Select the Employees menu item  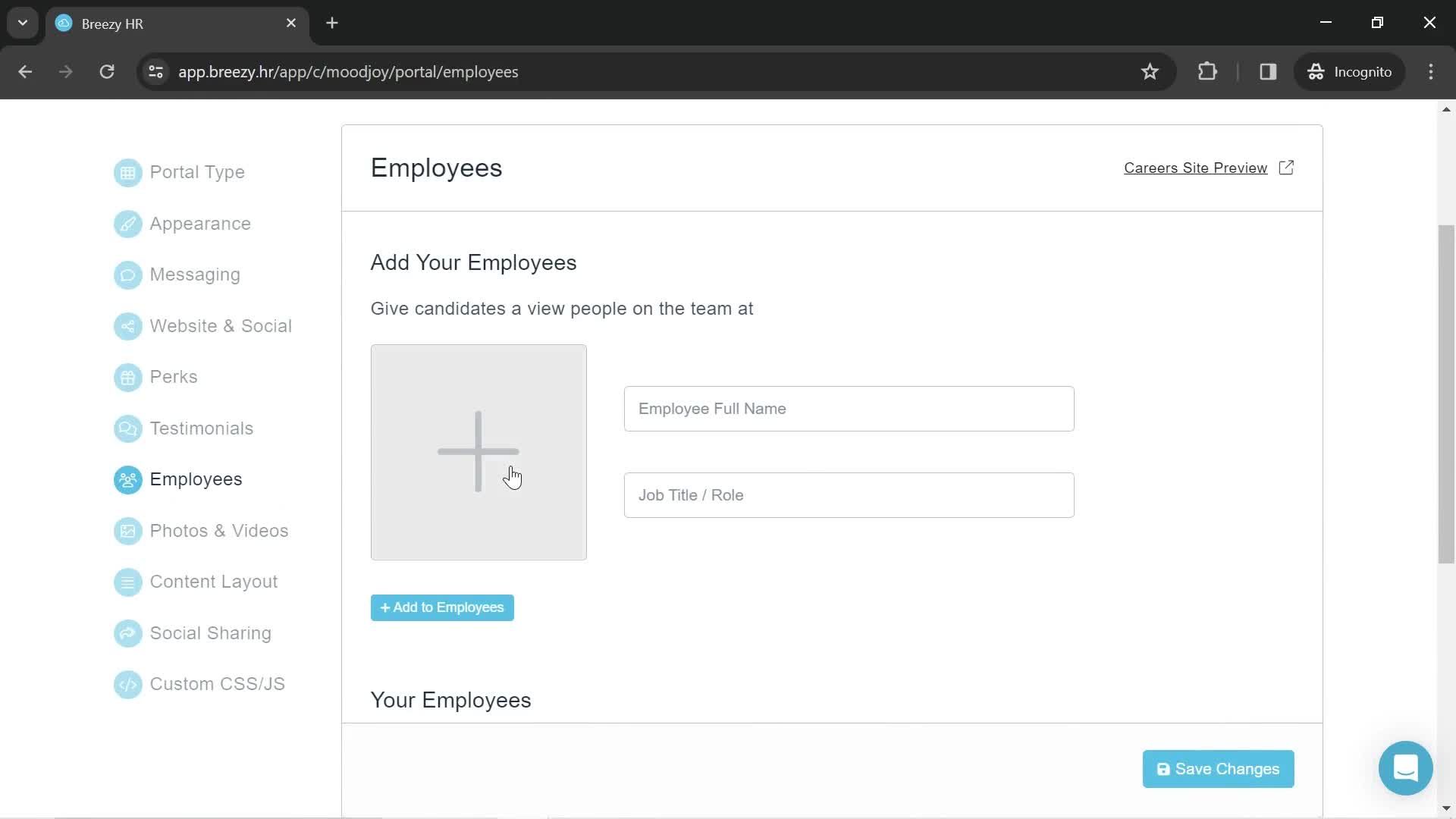196,479
